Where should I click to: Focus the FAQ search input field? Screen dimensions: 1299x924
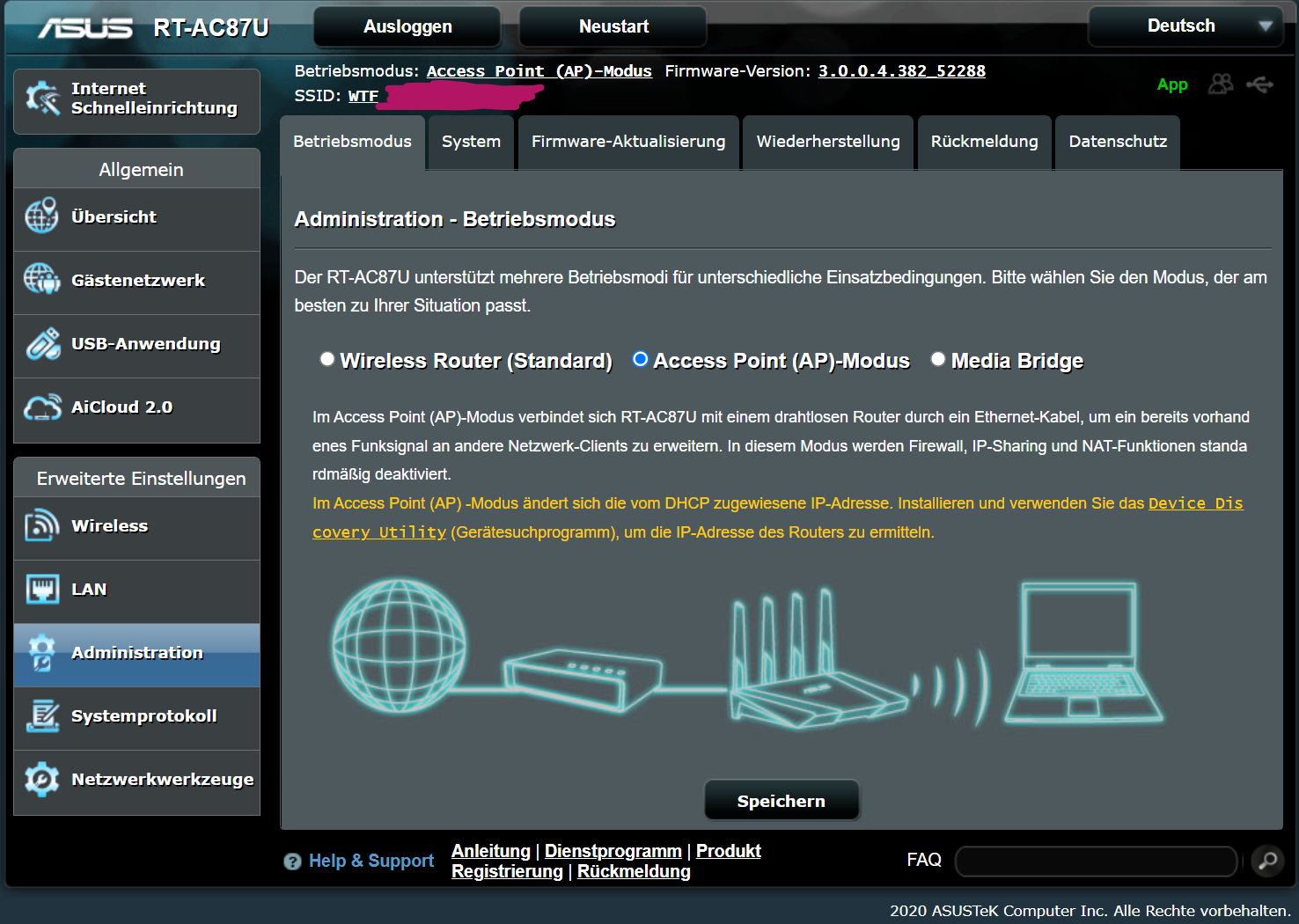pyautogui.click(x=1096, y=862)
